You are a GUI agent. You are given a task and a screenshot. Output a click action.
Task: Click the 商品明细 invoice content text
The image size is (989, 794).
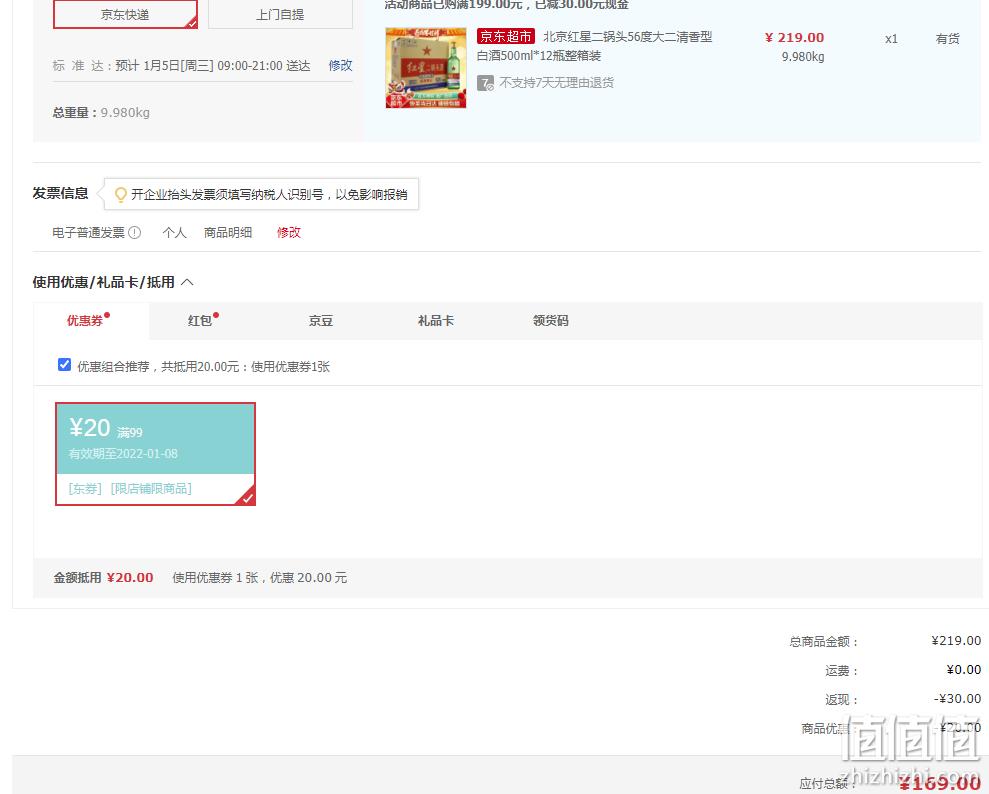point(228,233)
